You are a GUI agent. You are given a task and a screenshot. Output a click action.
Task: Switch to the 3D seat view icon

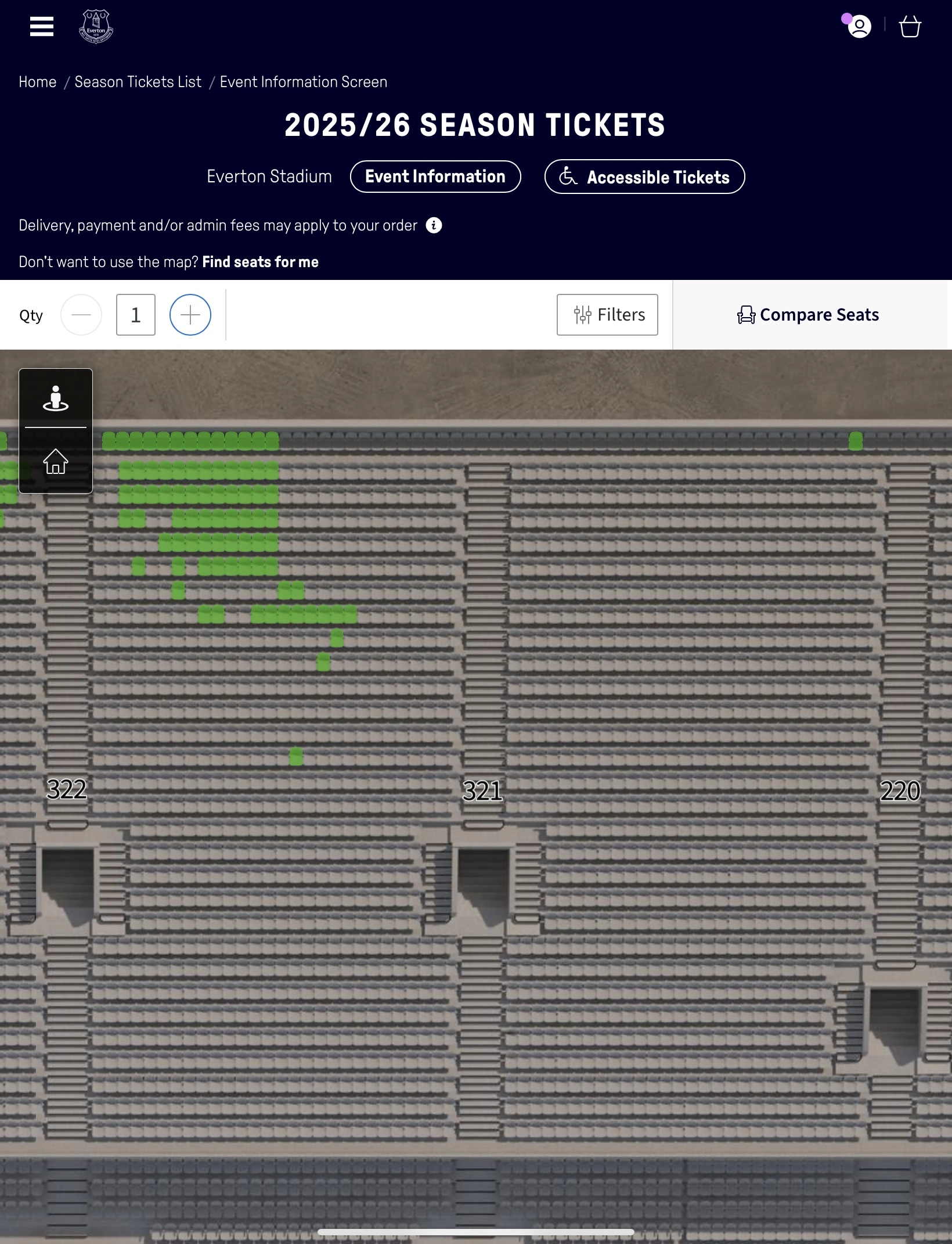[56, 398]
